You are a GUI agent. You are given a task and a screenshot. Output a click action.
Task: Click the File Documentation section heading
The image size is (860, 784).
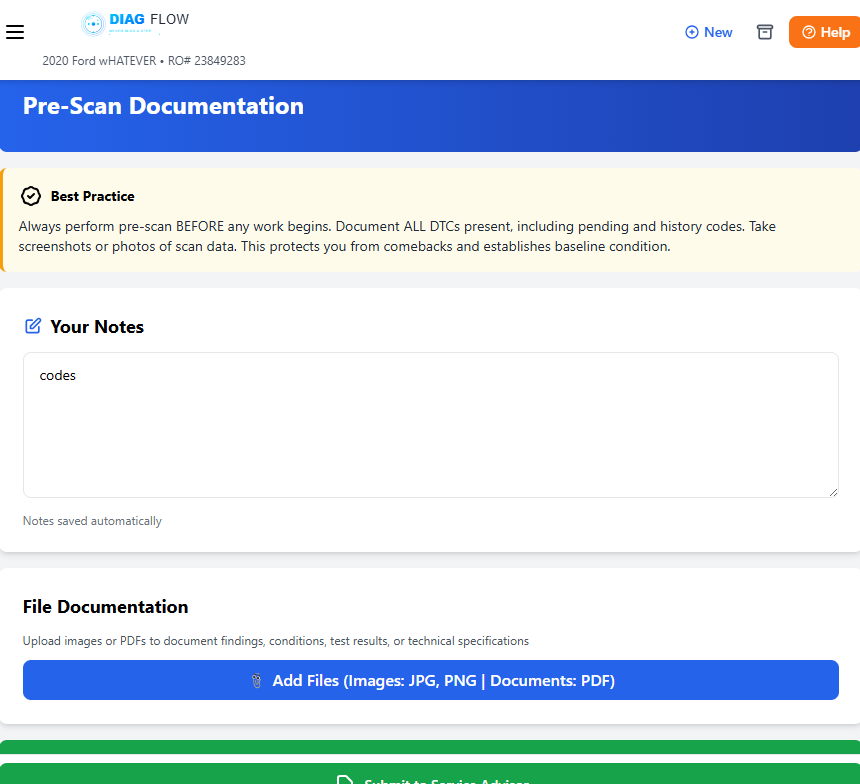point(106,607)
